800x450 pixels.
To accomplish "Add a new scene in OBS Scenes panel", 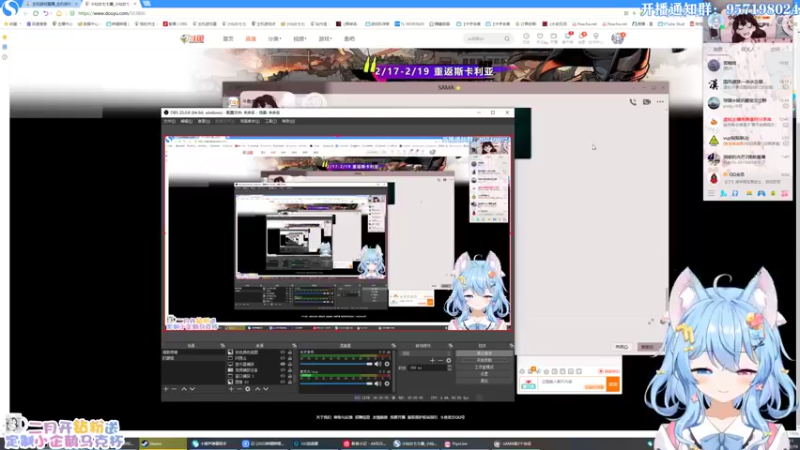I will (x=166, y=389).
